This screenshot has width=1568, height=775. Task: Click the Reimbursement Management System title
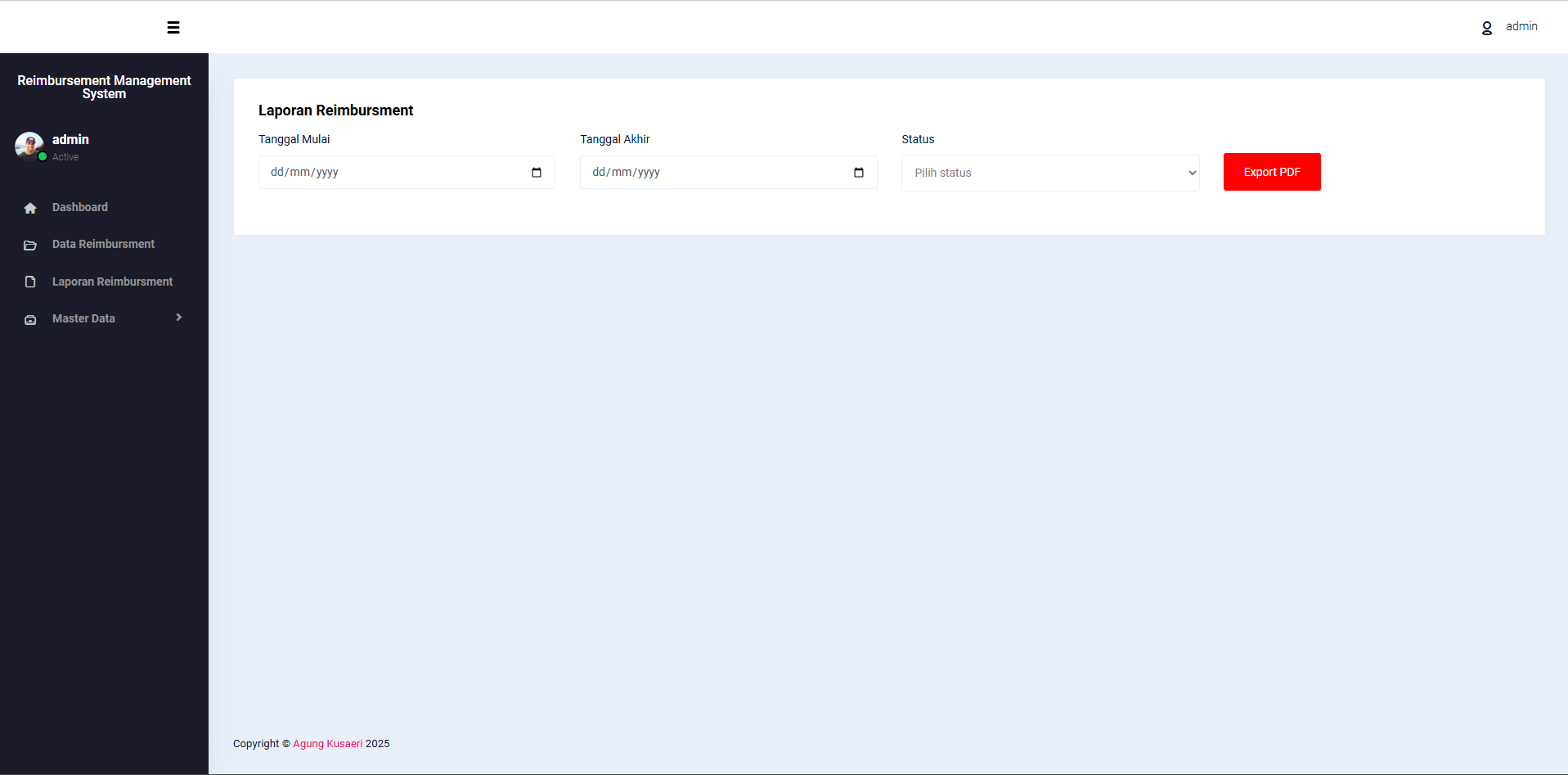point(104,87)
